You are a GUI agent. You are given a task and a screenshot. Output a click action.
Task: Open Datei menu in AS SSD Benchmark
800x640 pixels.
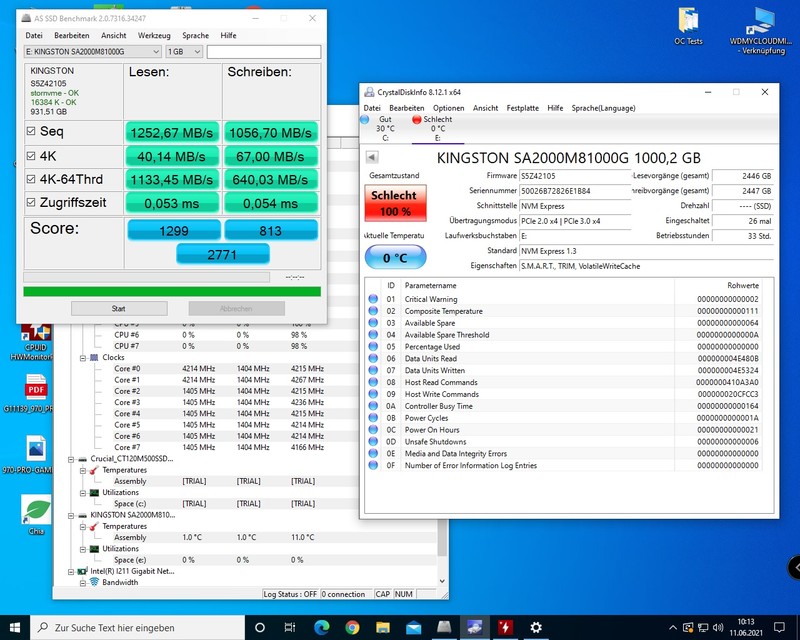click(34, 35)
